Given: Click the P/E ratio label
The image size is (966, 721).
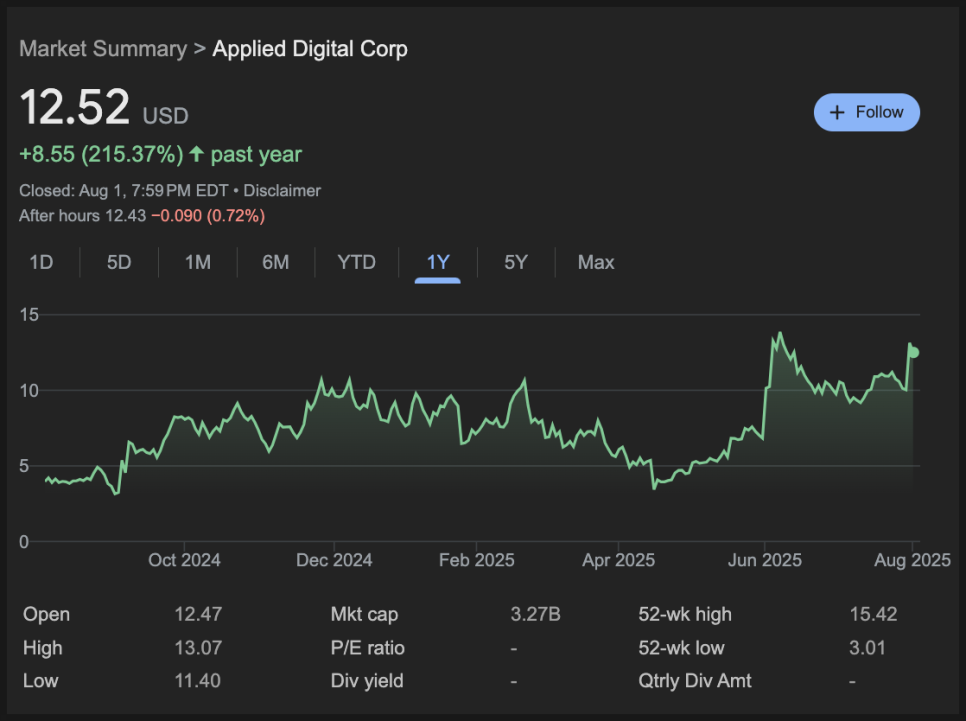Looking at the screenshot, I should coord(368,648).
